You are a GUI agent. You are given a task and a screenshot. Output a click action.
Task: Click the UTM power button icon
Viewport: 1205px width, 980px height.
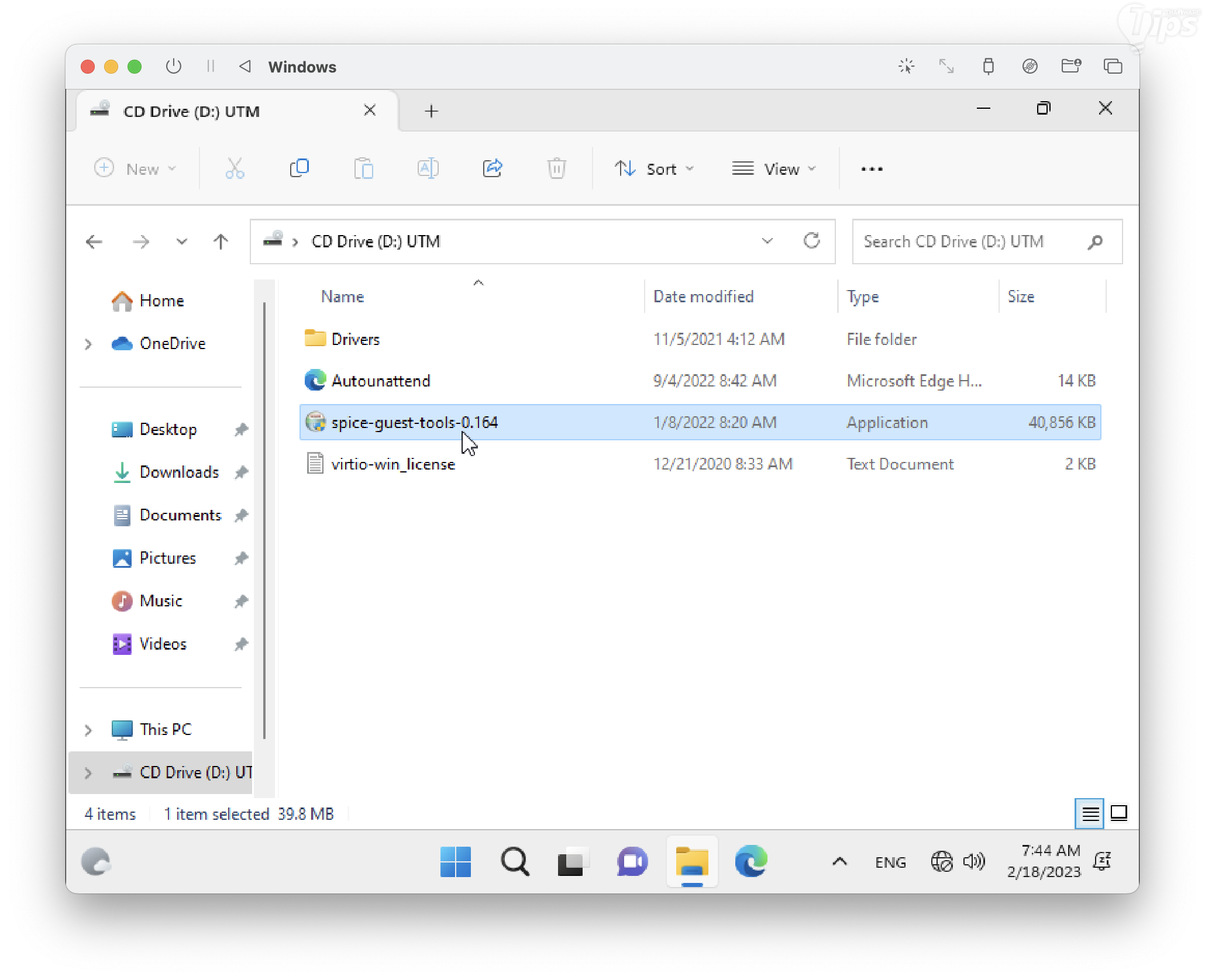tap(173, 67)
